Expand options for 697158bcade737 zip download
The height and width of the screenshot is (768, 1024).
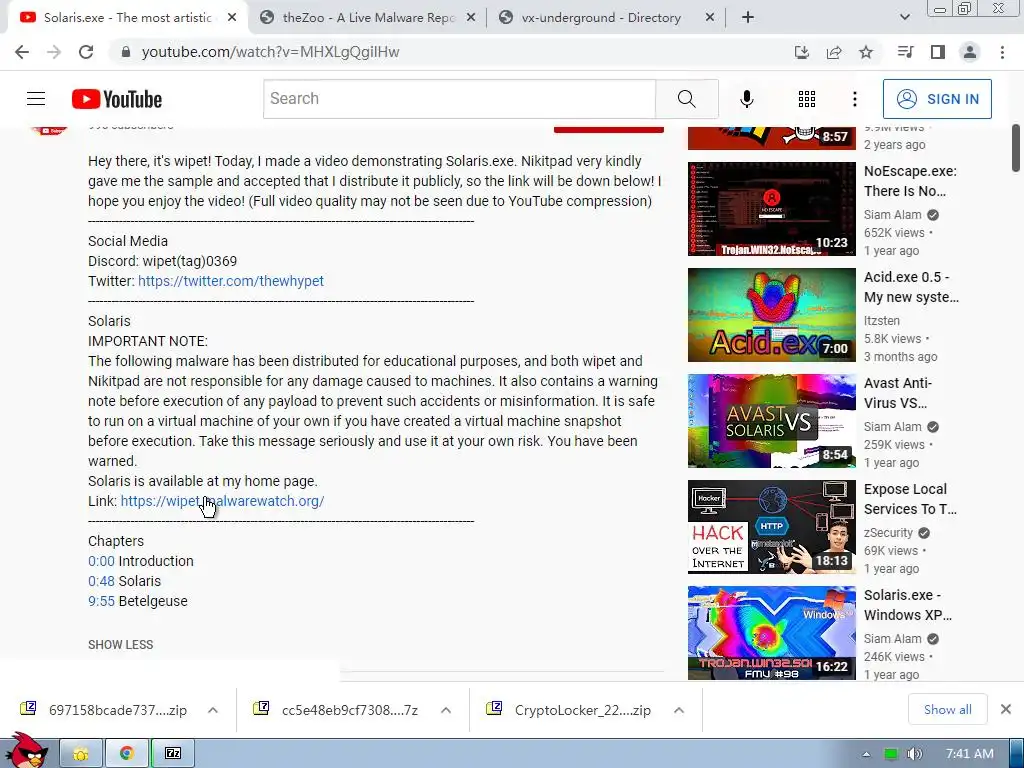point(213,710)
